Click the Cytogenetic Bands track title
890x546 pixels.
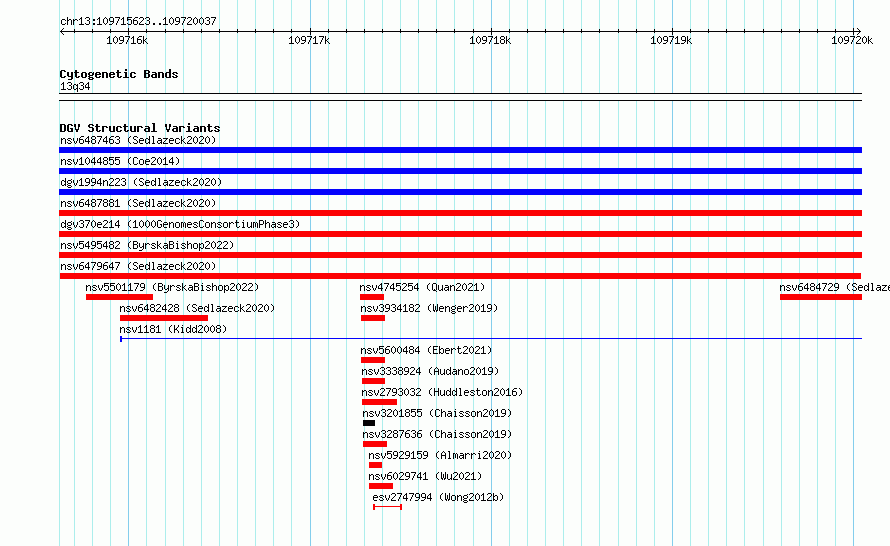pos(119,74)
